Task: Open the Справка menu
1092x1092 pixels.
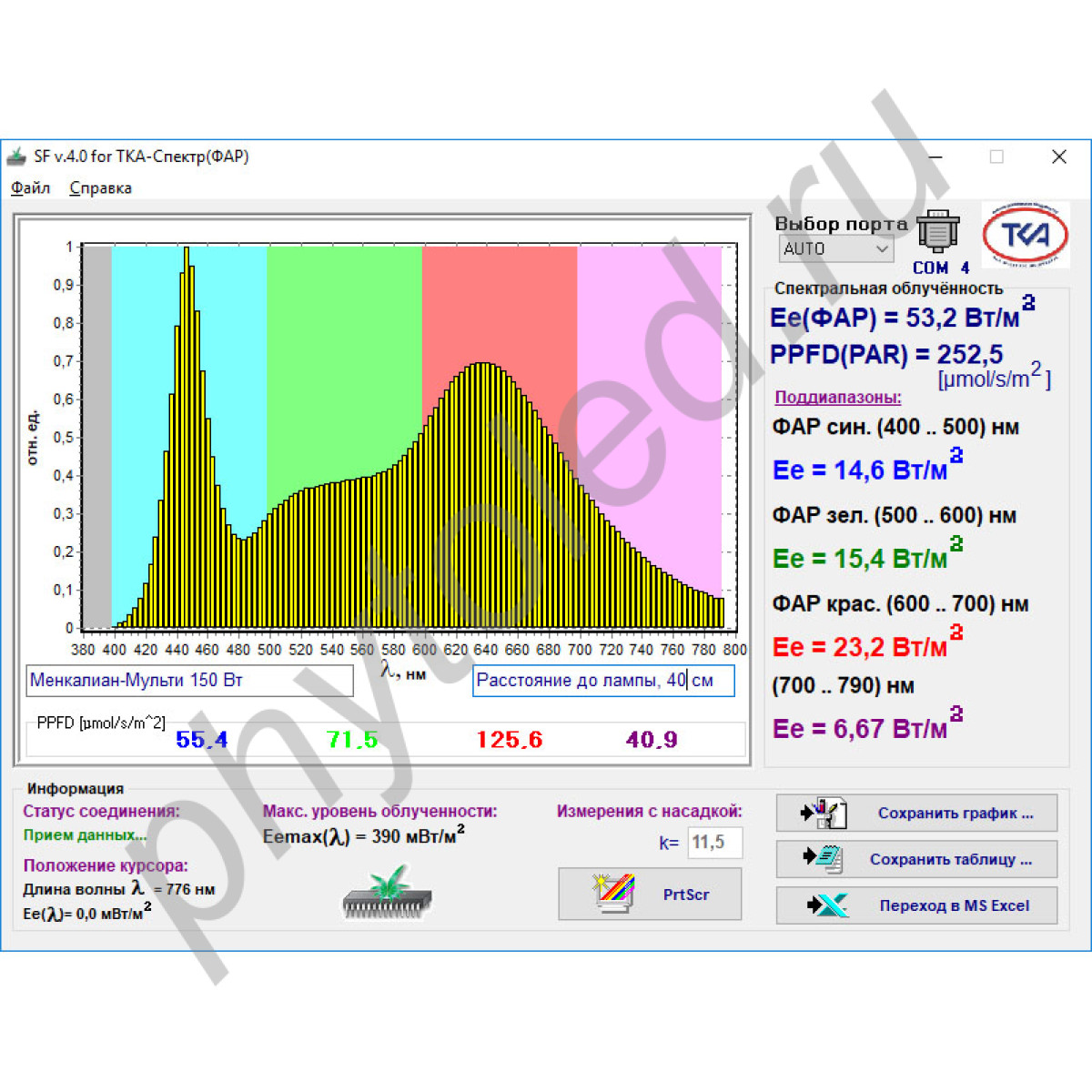Action: coord(100,188)
